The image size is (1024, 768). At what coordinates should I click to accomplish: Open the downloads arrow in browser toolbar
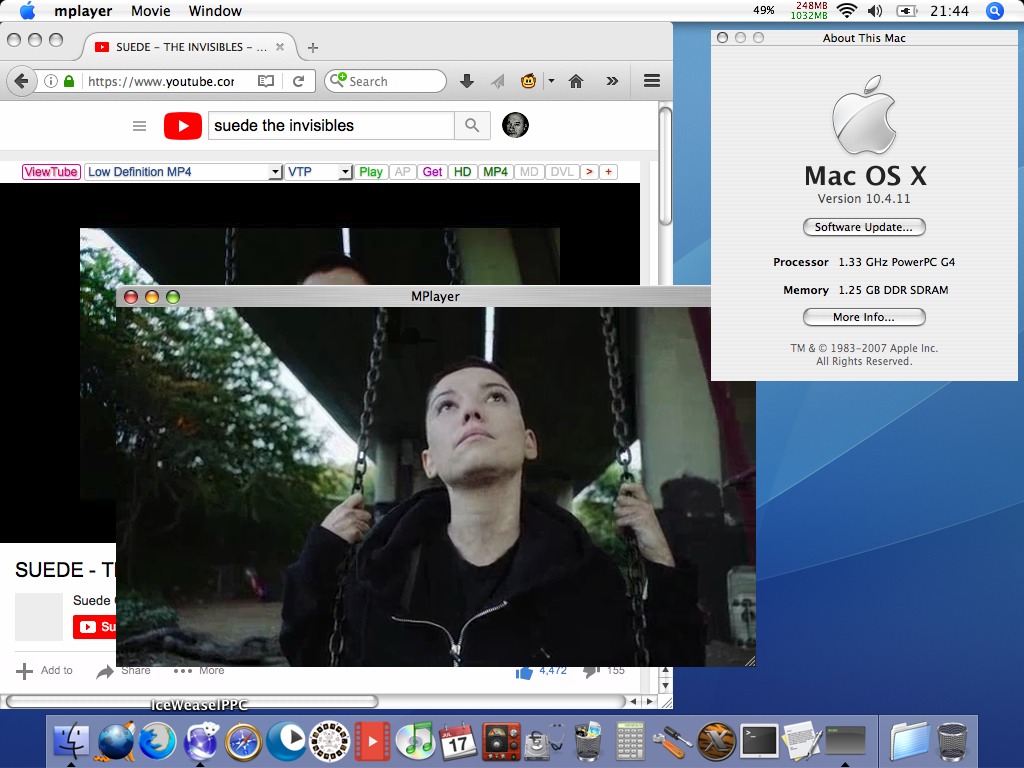[x=466, y=81]
